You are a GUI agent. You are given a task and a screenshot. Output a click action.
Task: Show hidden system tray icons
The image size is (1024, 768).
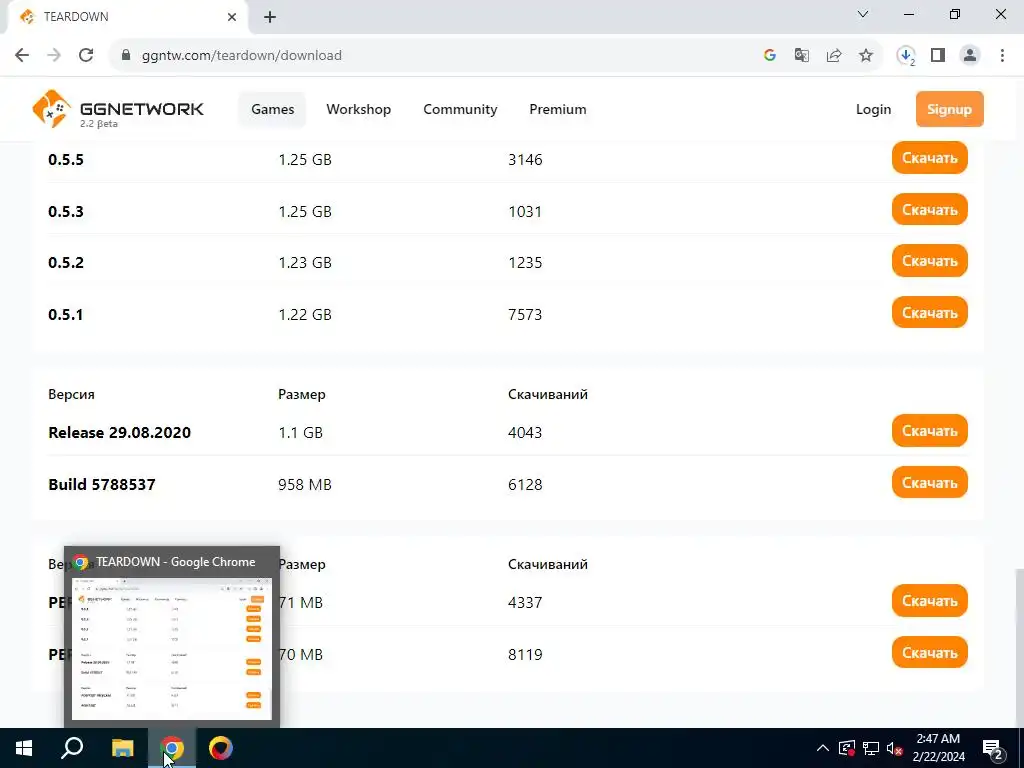pos(823,748)
